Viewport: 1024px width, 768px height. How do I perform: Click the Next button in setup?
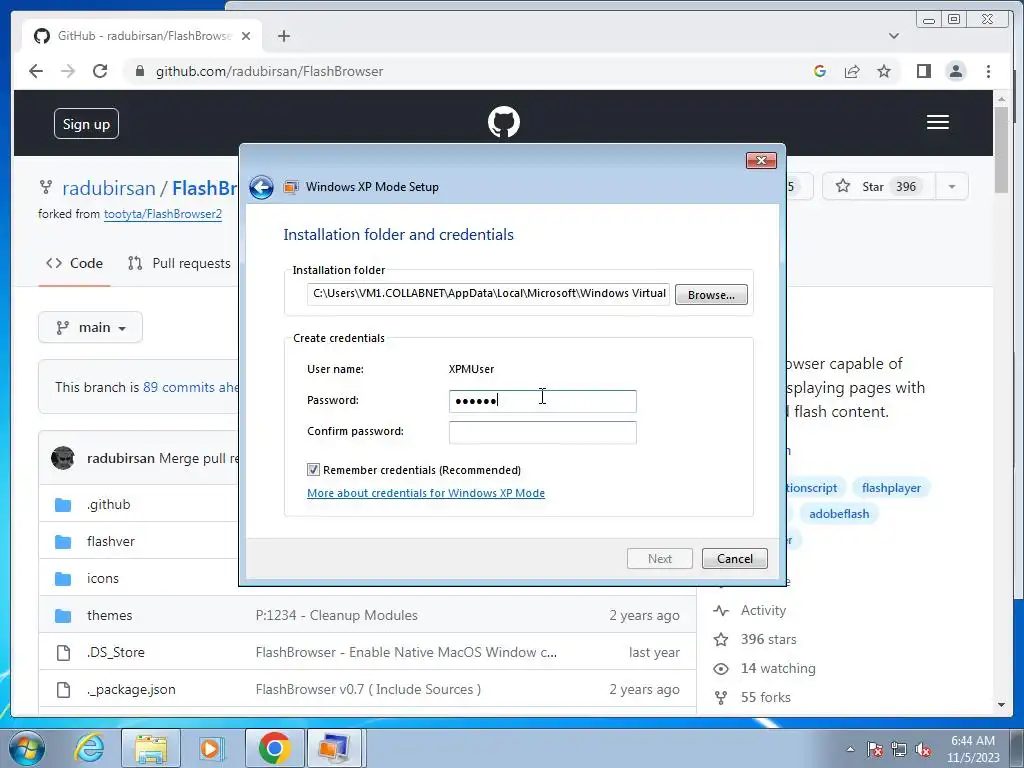(x=660, y=558)
